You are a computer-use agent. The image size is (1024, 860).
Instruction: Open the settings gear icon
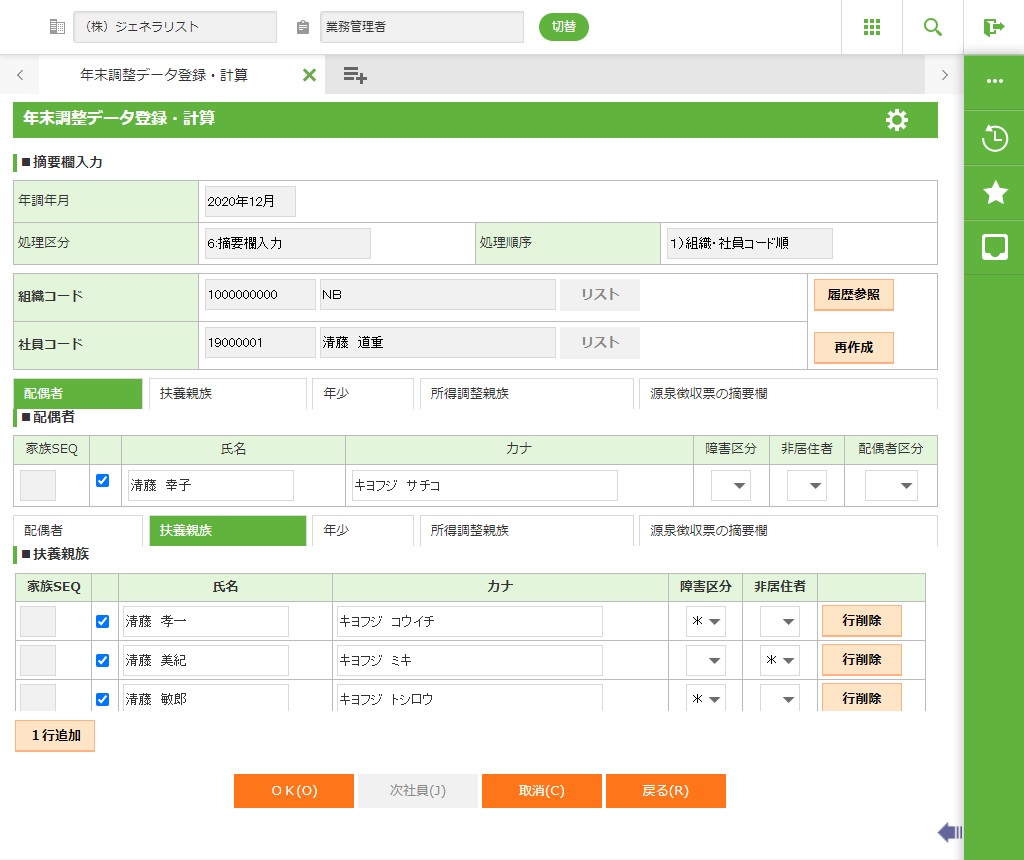click(897, 120)
